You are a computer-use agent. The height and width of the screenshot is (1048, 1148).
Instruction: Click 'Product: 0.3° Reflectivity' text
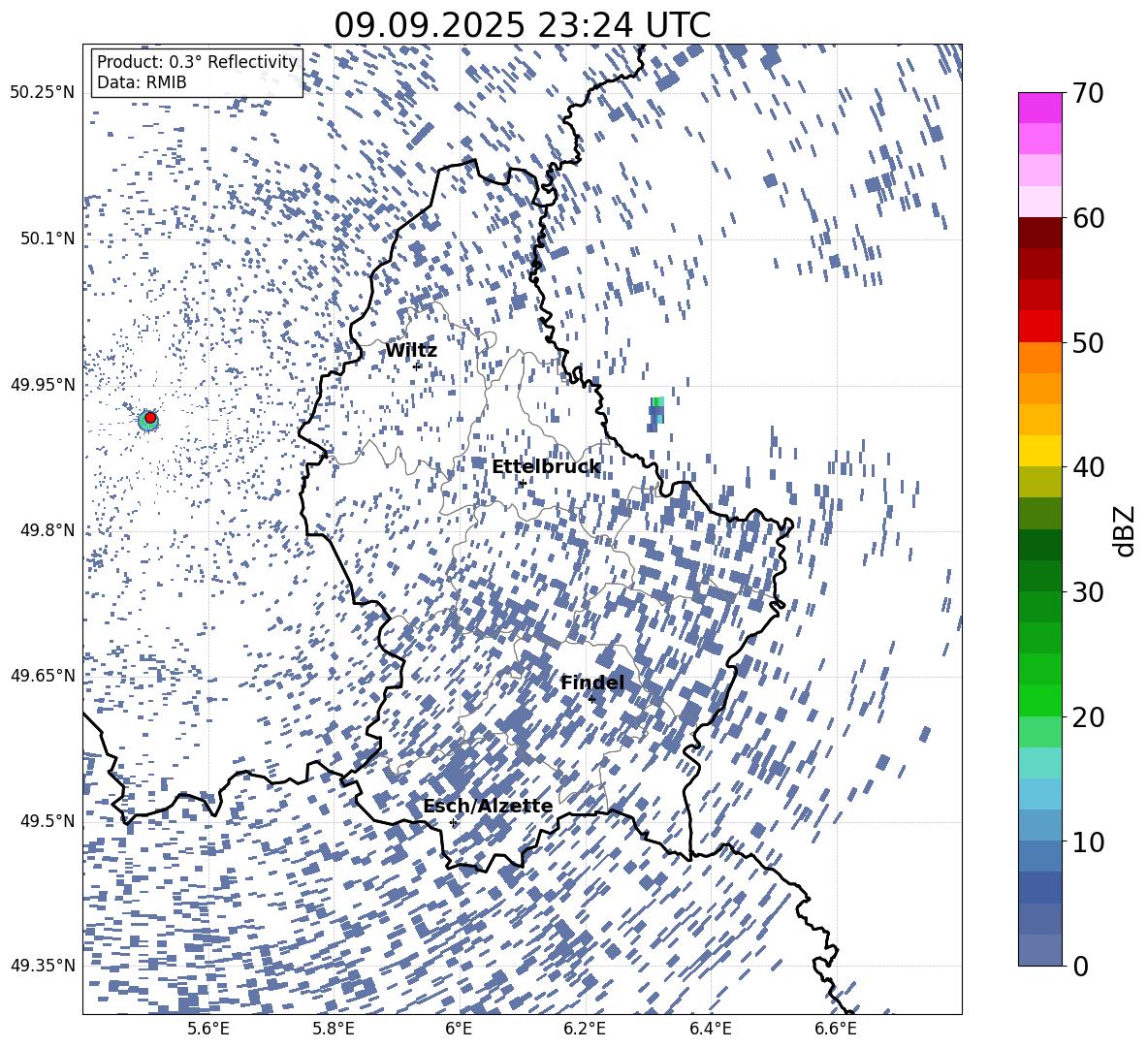[197, 61]
